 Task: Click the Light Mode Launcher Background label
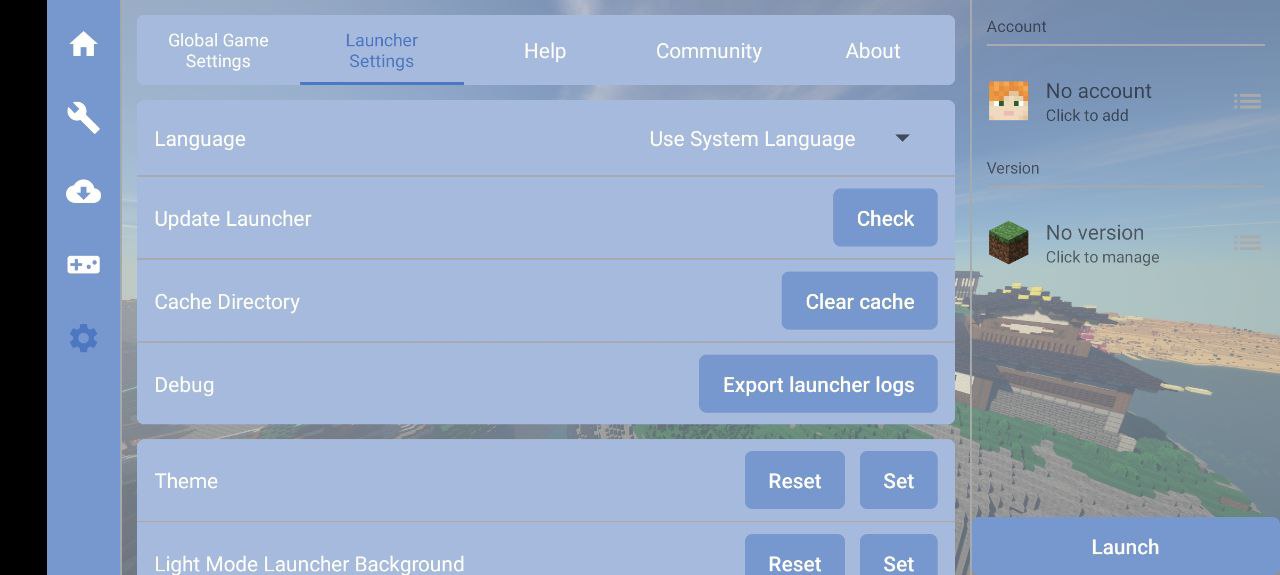pyautogui.click(x=309, y=564)
